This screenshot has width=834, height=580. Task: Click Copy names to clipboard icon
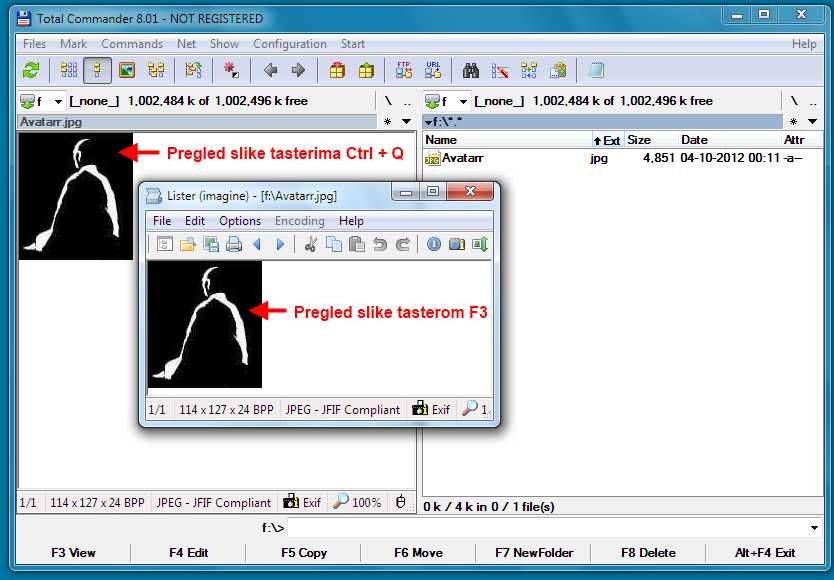point(558,70)
